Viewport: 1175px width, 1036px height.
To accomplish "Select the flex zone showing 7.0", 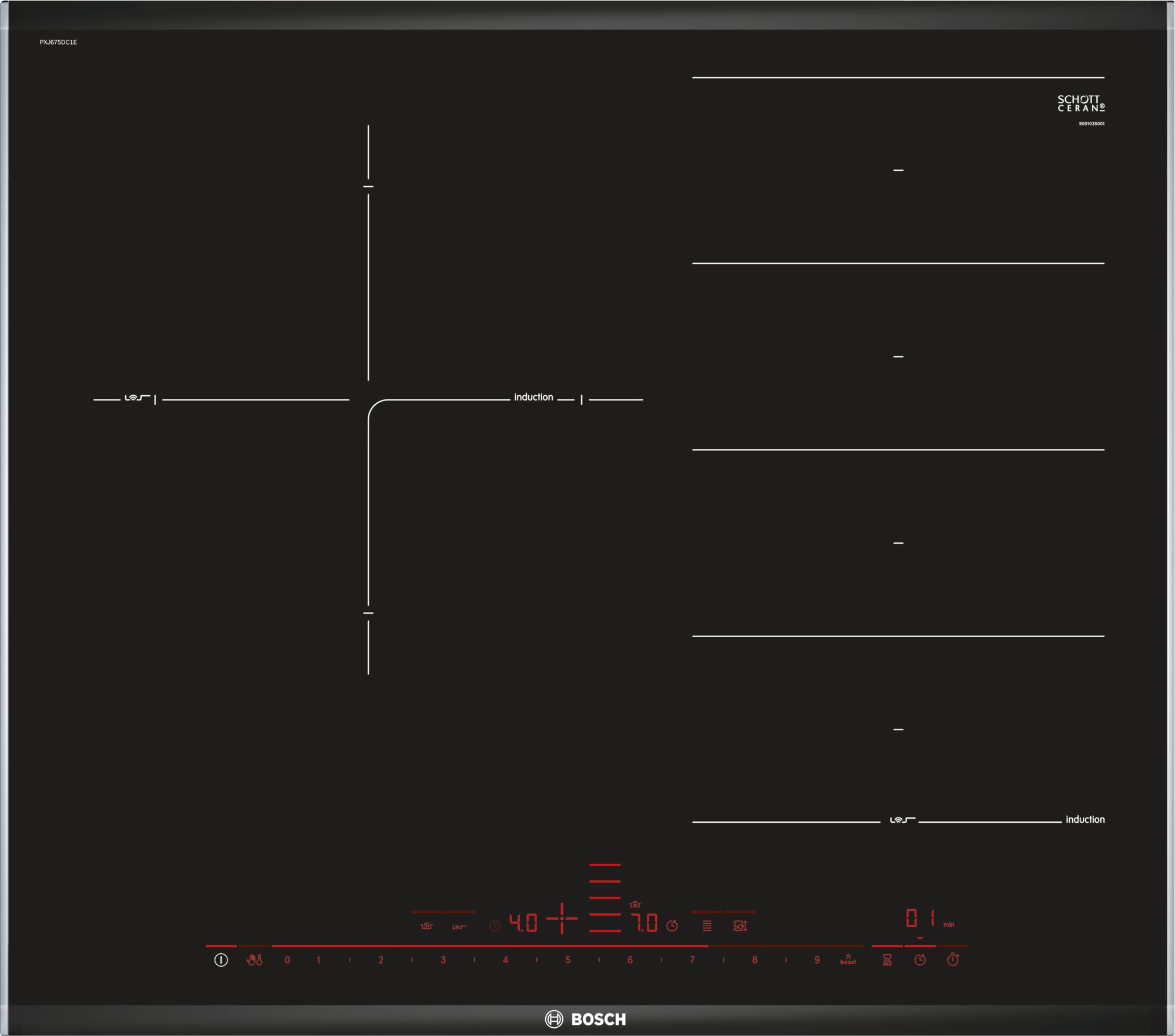I will pos(644,923).
